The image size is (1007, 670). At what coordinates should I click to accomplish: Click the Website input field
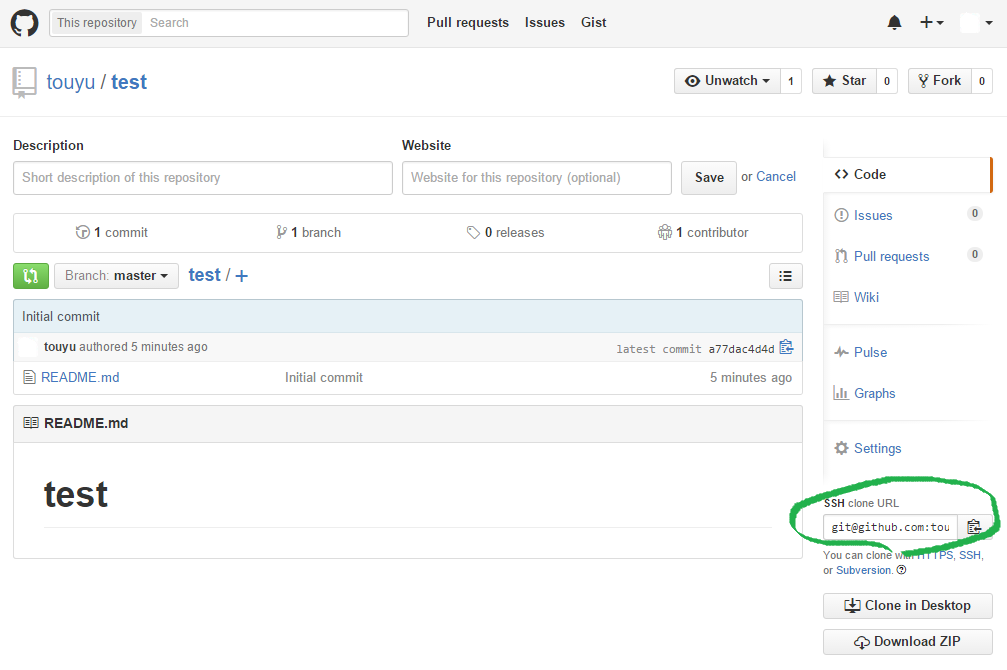click(536, 178)
